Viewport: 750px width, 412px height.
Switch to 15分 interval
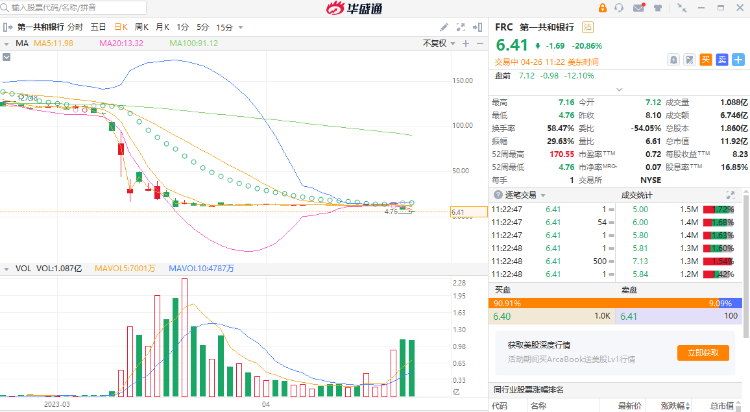point(224,27)
